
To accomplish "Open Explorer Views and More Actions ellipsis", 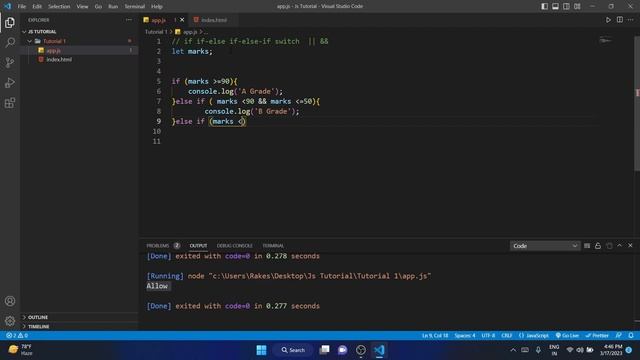I will (x=129, y=20).
